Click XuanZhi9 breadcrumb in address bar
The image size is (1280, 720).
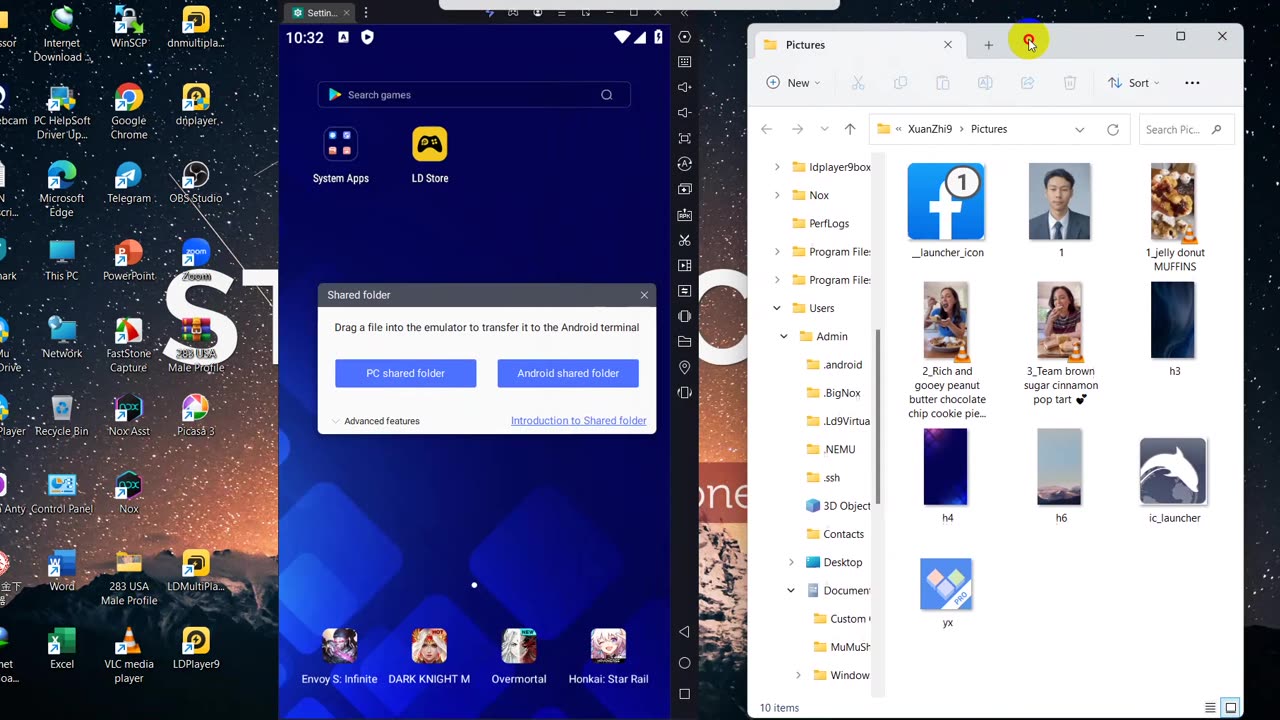click(x=930, y=129)
